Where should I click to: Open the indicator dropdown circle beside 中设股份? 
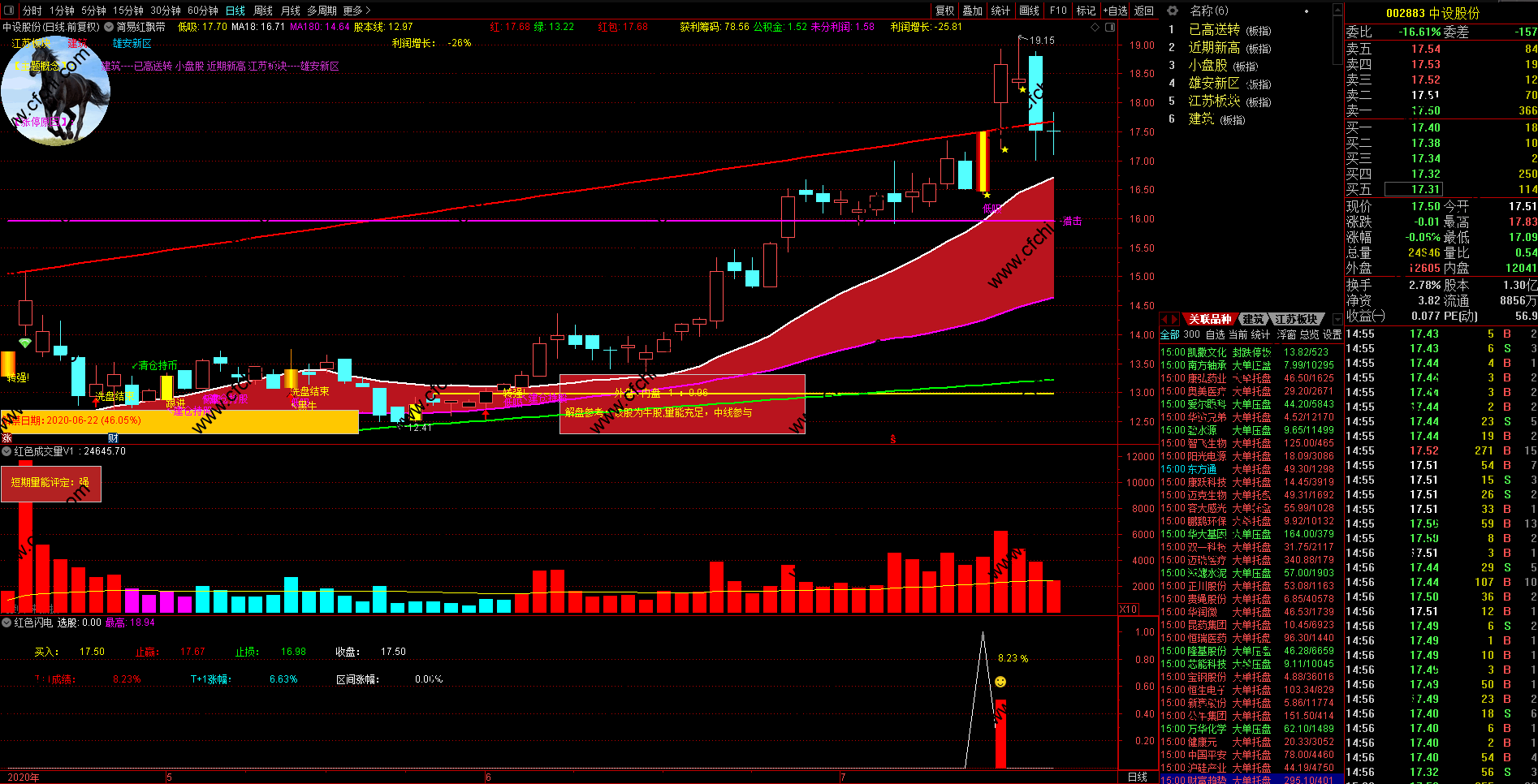(x=109, y=27)
